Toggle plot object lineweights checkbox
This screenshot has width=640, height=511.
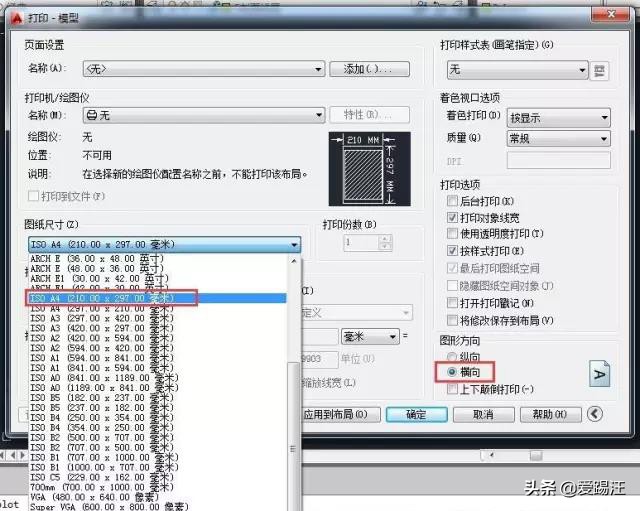tap(452, 218)
